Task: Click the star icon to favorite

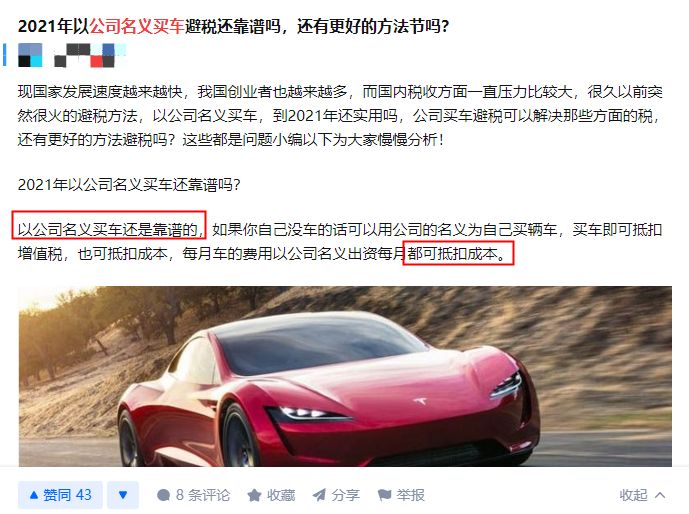Action: [254, 496]
